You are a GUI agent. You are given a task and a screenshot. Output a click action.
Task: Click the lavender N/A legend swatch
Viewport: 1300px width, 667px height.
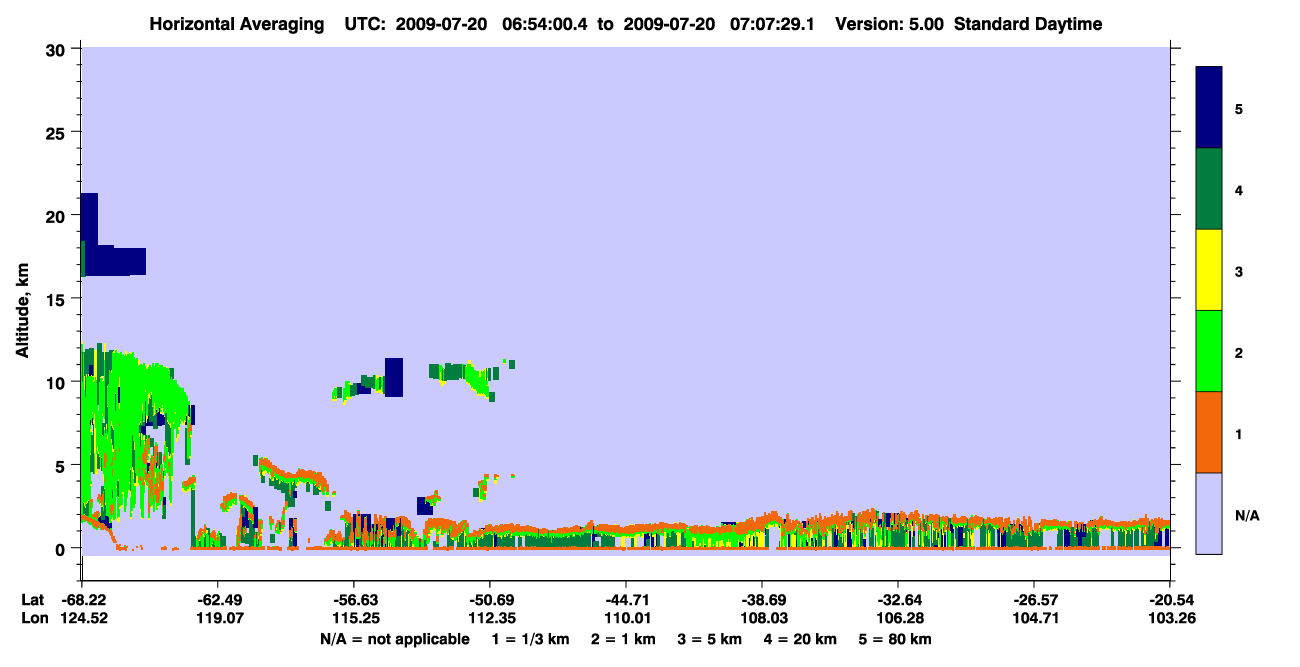click(1209, 513)
